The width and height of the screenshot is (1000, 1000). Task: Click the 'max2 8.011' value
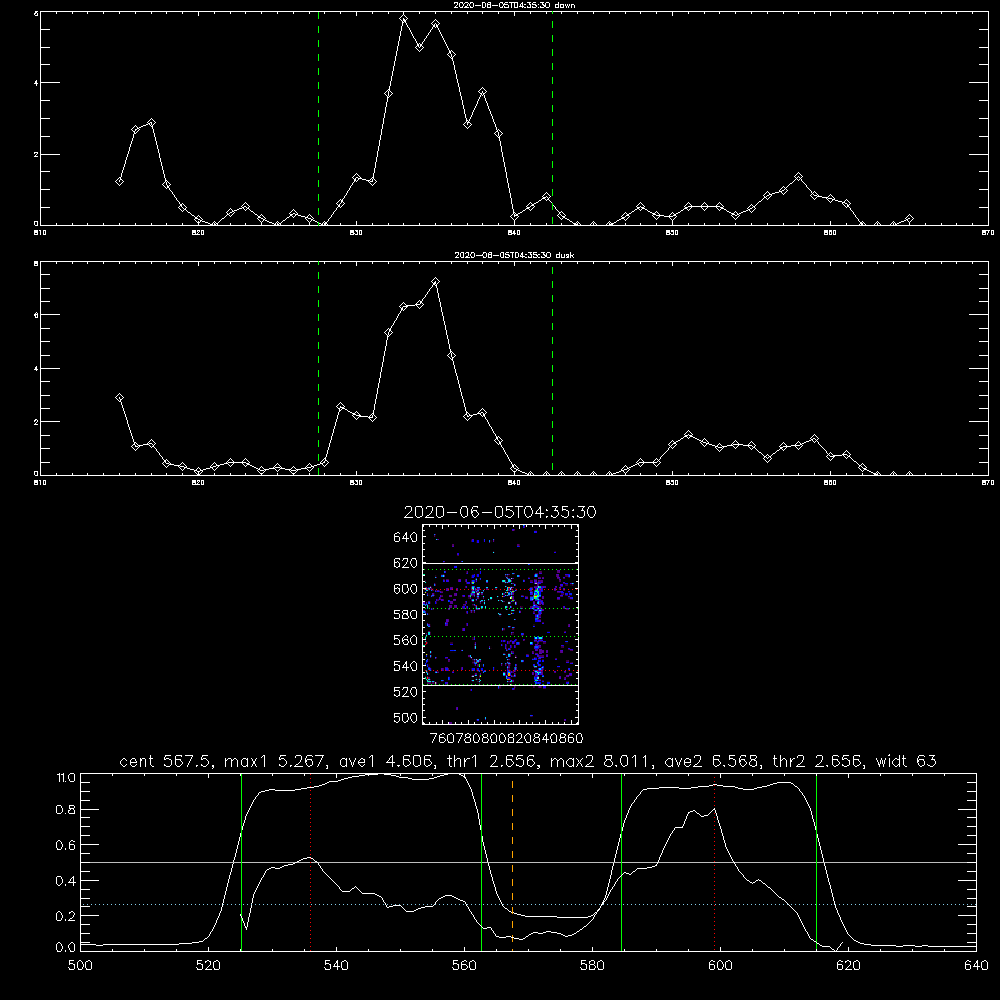click(601, 761)
